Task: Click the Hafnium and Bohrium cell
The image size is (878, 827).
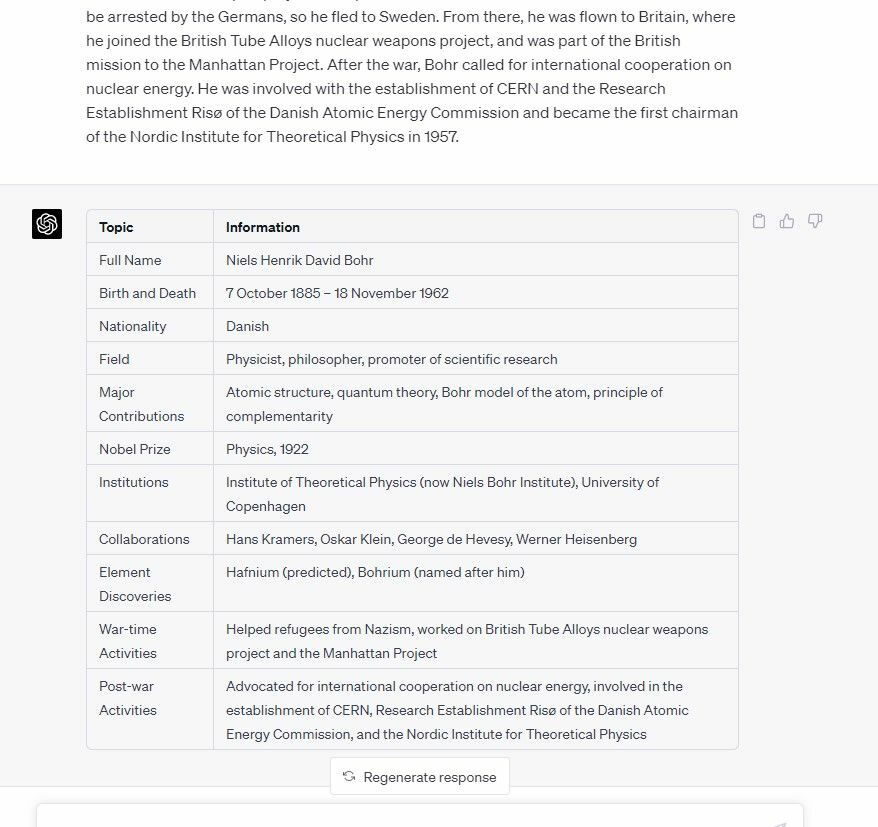Action: click(x=476, y=583)
